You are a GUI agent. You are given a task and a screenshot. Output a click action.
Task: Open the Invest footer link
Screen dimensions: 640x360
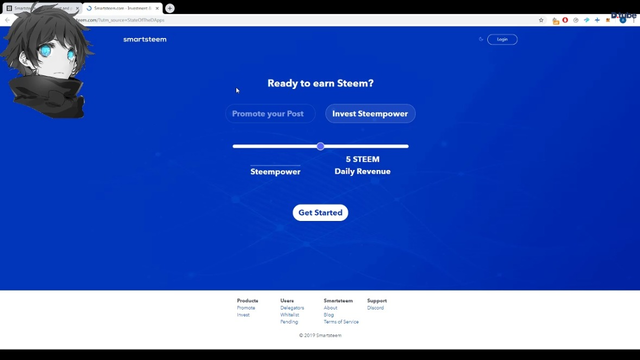pyautogui.click(x=243, y=315)
